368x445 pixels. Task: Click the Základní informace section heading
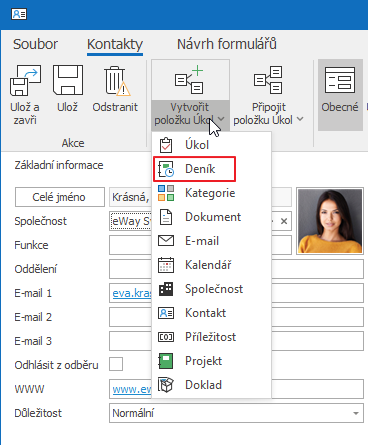pos(59,165)
